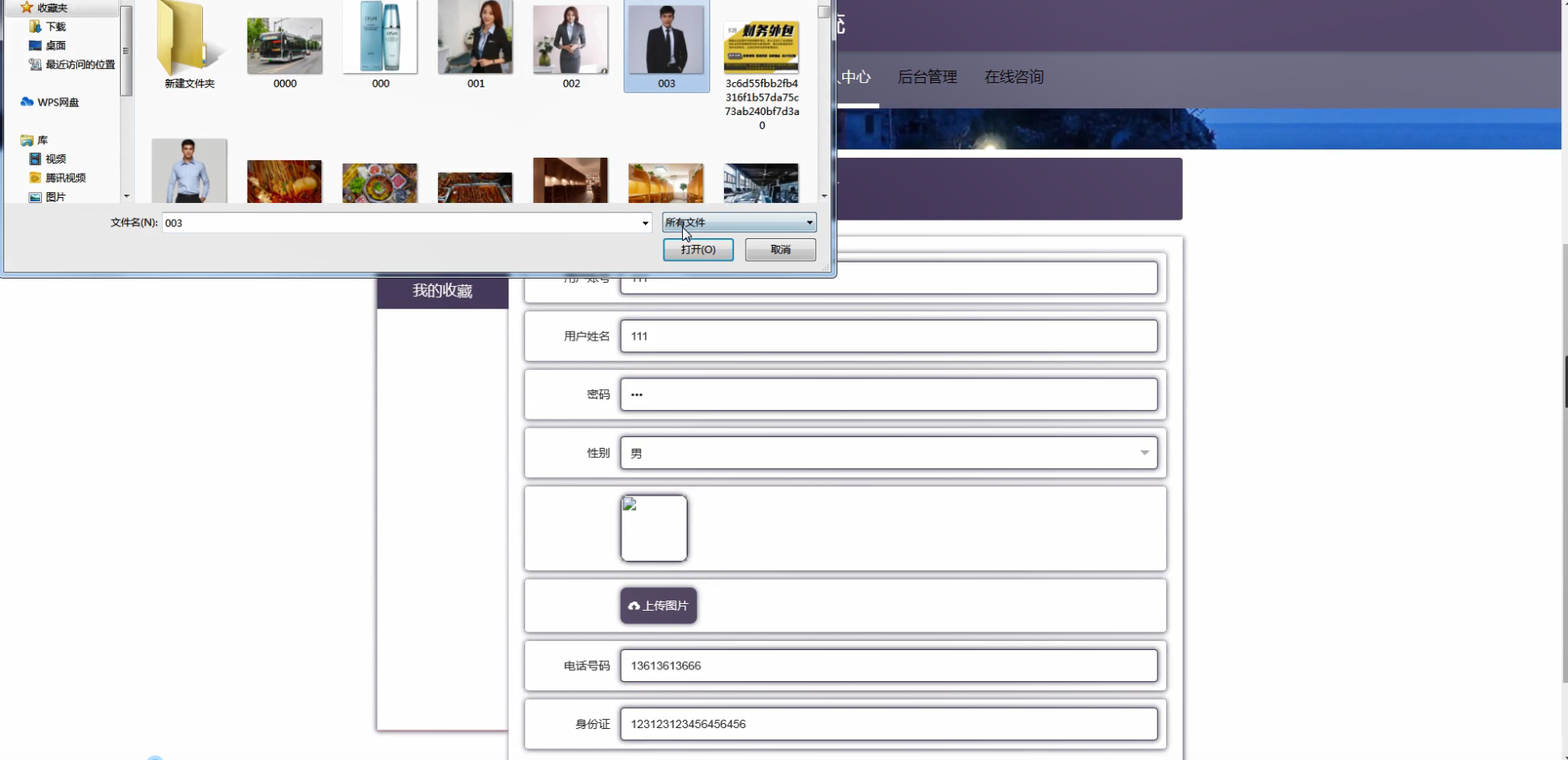Select the 000 skincare bottle thumbnail
The width and height of the screenshot is (1568, 760).
tap(380, 37)
